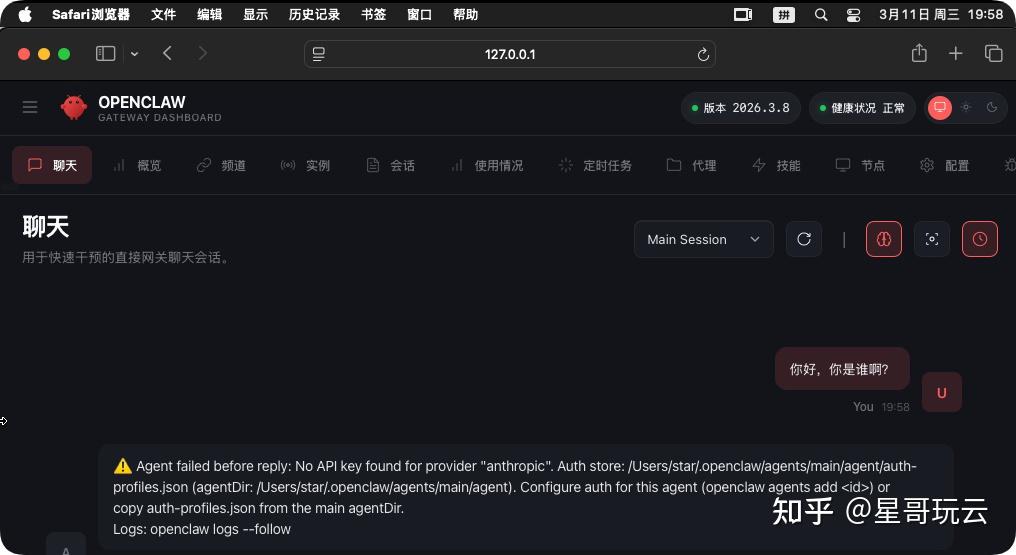Open the 历史记录 menu
This screenshot has height=555, width=1016.
pos(314,14)
